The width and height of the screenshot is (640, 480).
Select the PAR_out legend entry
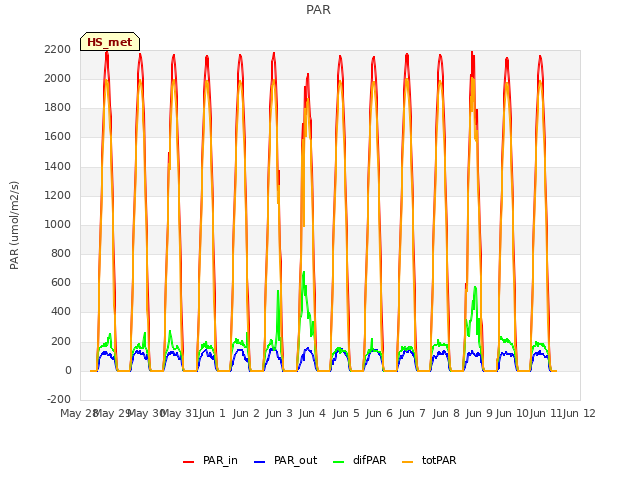[x=285, y=460]
